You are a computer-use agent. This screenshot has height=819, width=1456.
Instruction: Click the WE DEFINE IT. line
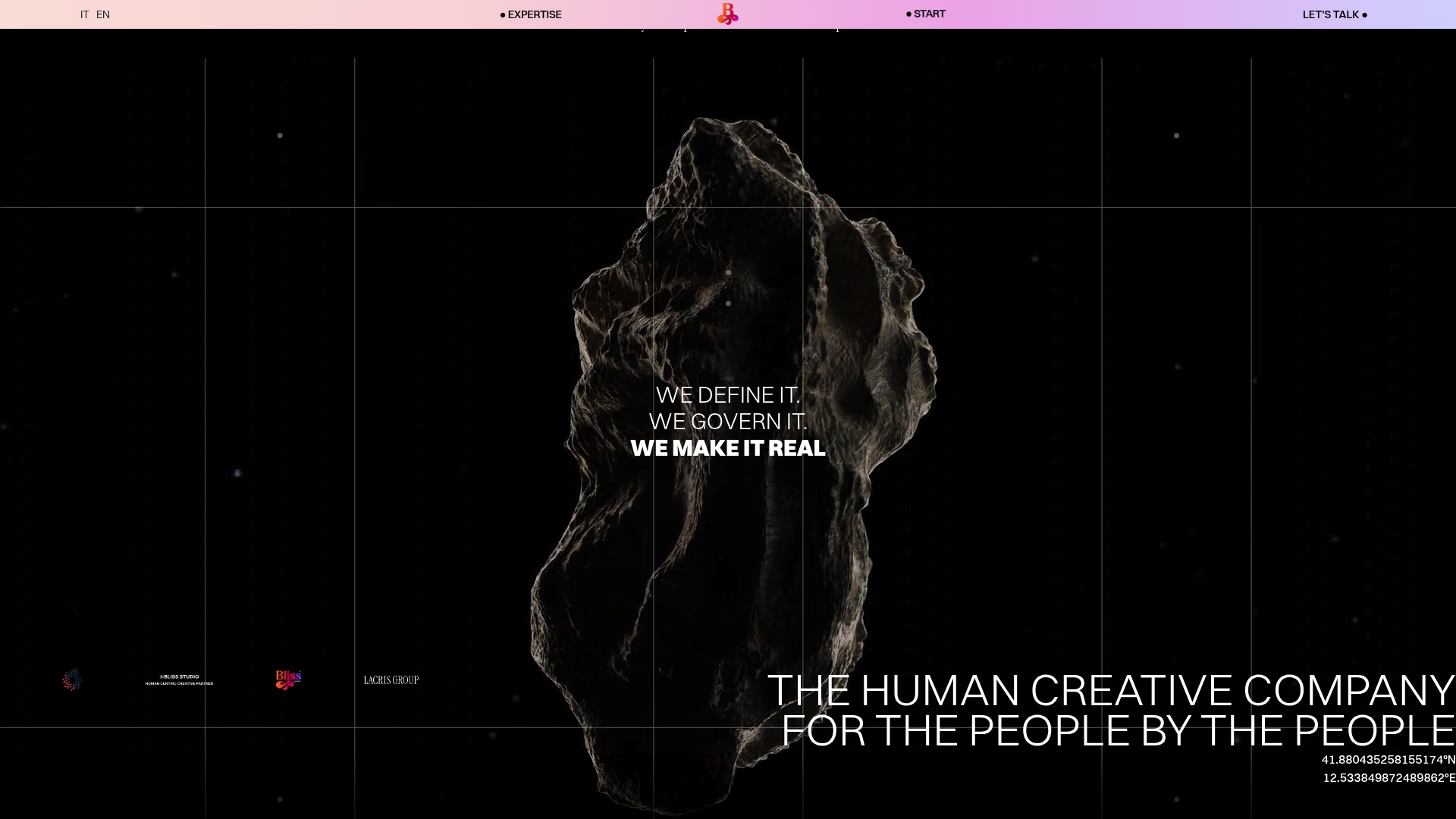tap(728, 395)
